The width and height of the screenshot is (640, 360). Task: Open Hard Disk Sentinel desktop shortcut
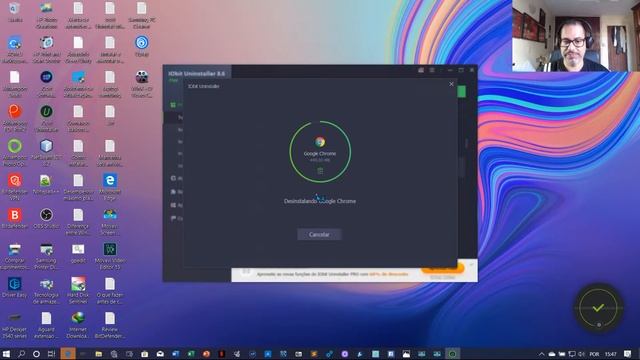tap(78, 290)
